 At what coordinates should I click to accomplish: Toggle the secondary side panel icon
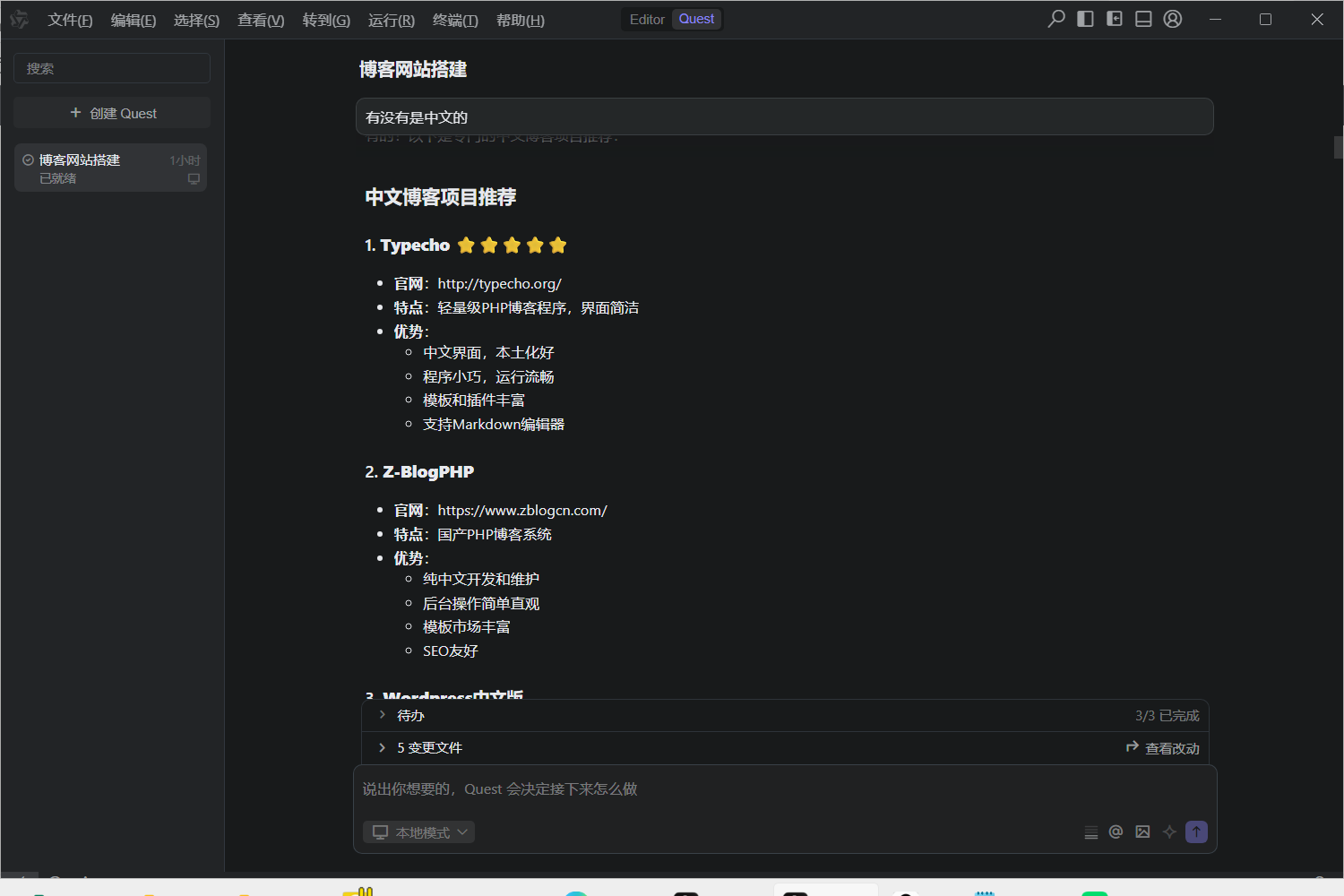1115,19
